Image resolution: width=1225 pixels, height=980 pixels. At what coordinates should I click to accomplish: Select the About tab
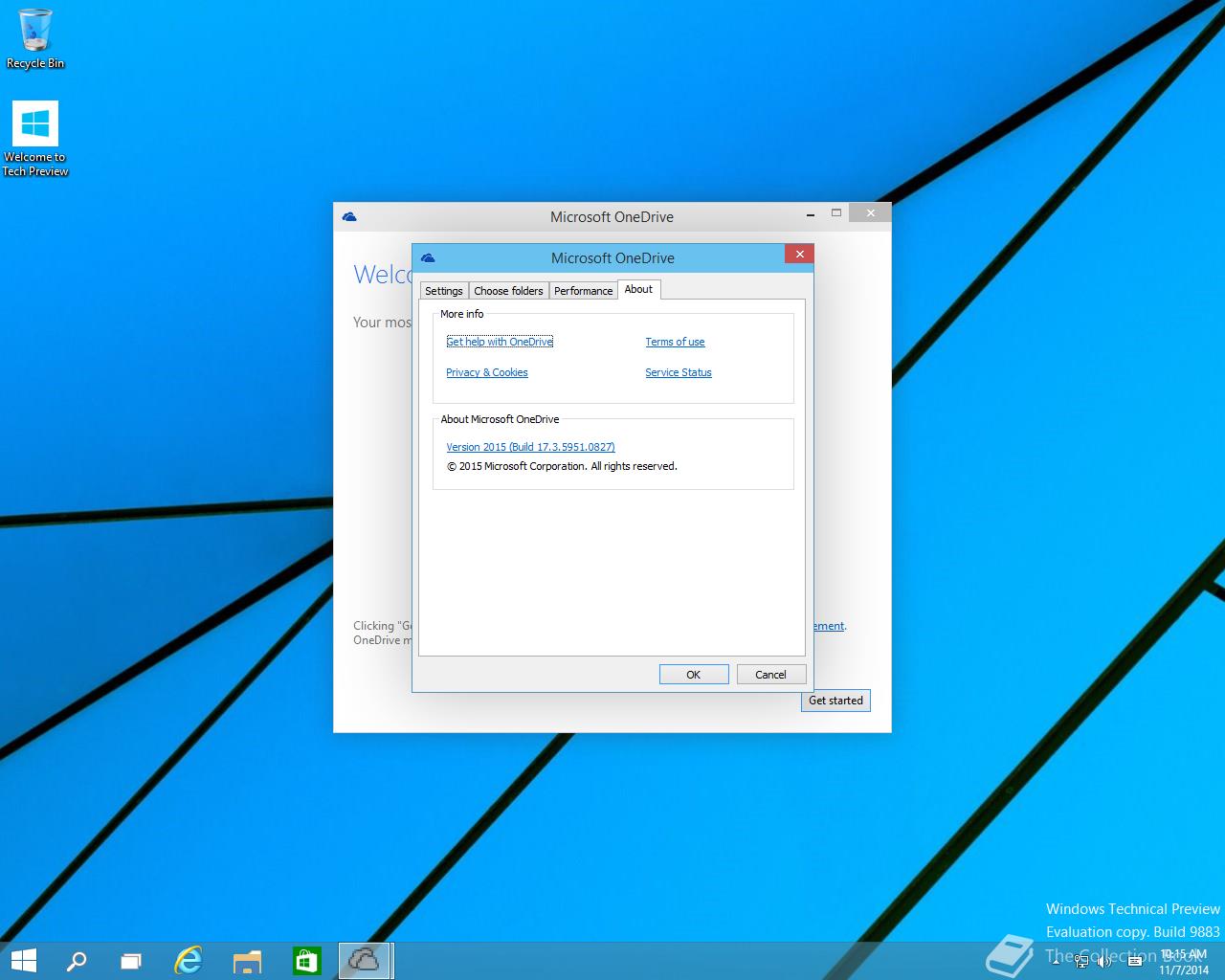coord(638,289)
